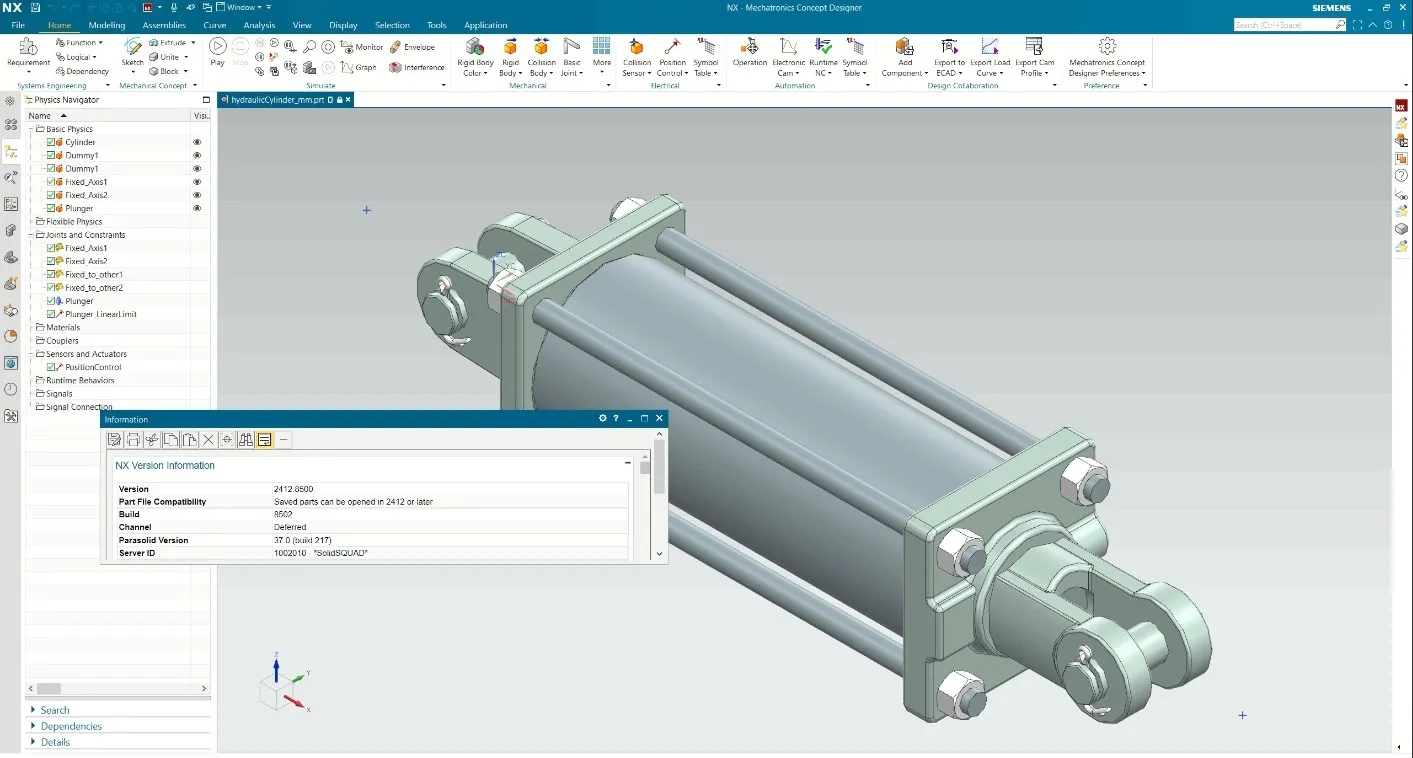Viewport: 1413px width, 758px height.
Task: Toggle Fixed_to_other1 joint checkbox
Action: [51, 274]
